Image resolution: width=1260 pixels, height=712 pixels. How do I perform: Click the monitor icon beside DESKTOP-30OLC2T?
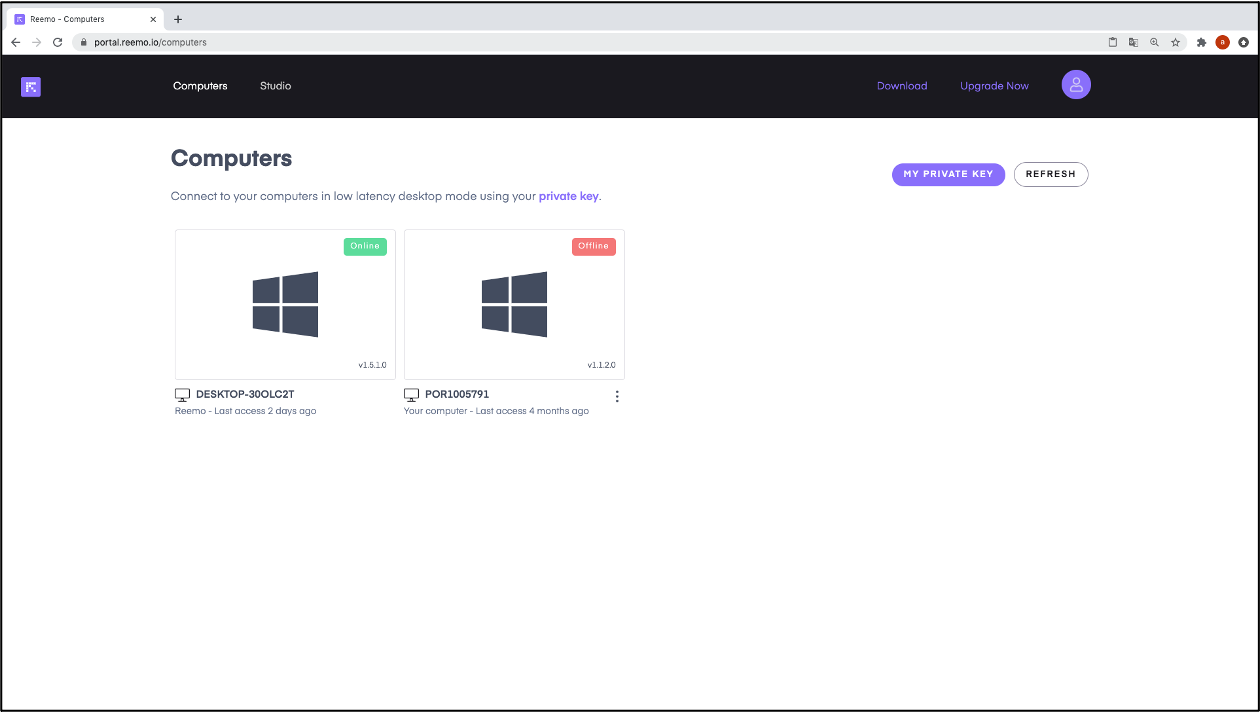click(x=182, y=395)
